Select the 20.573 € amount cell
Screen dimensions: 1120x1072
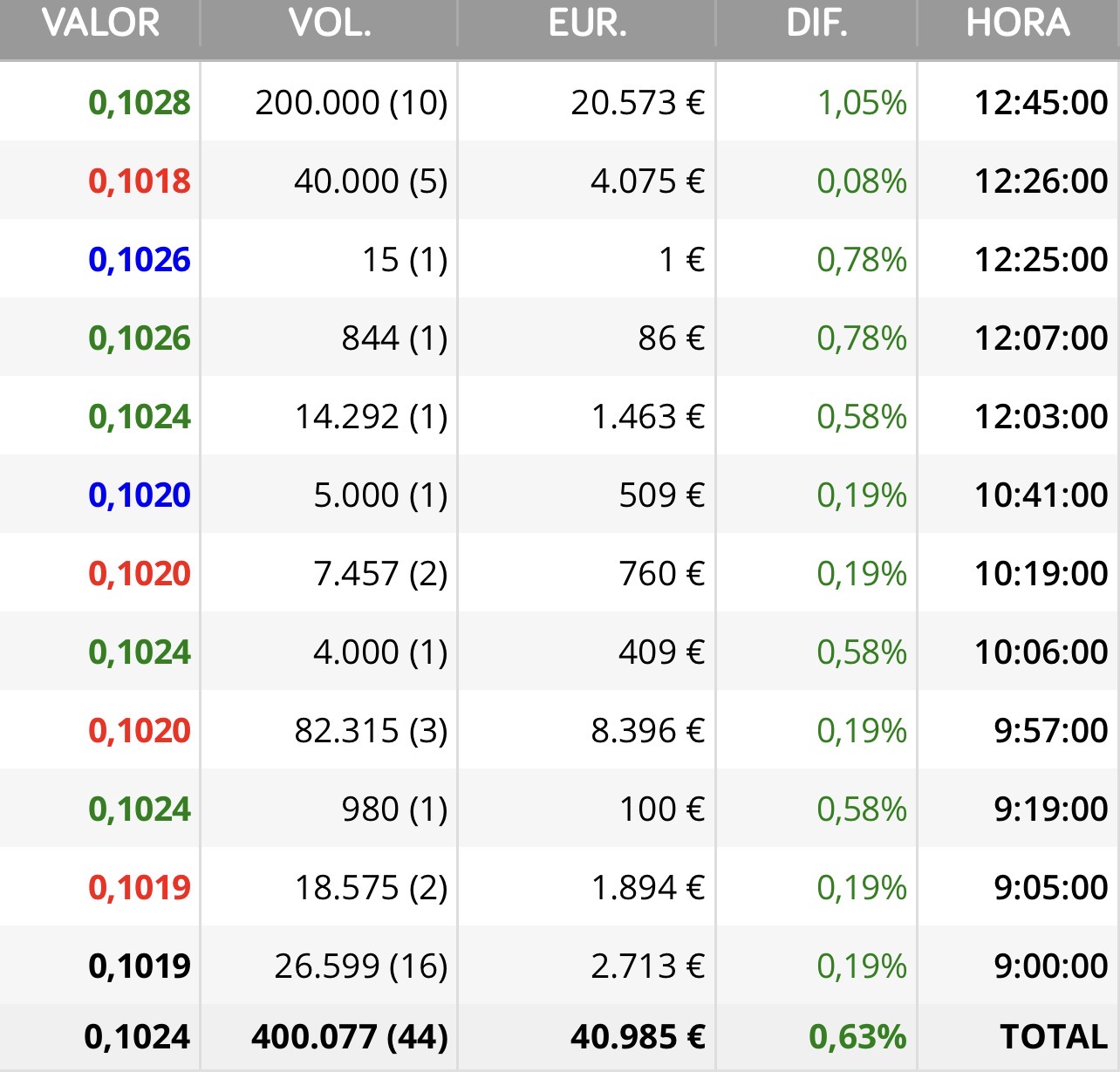pyautogui.click(x=638, y=103)
